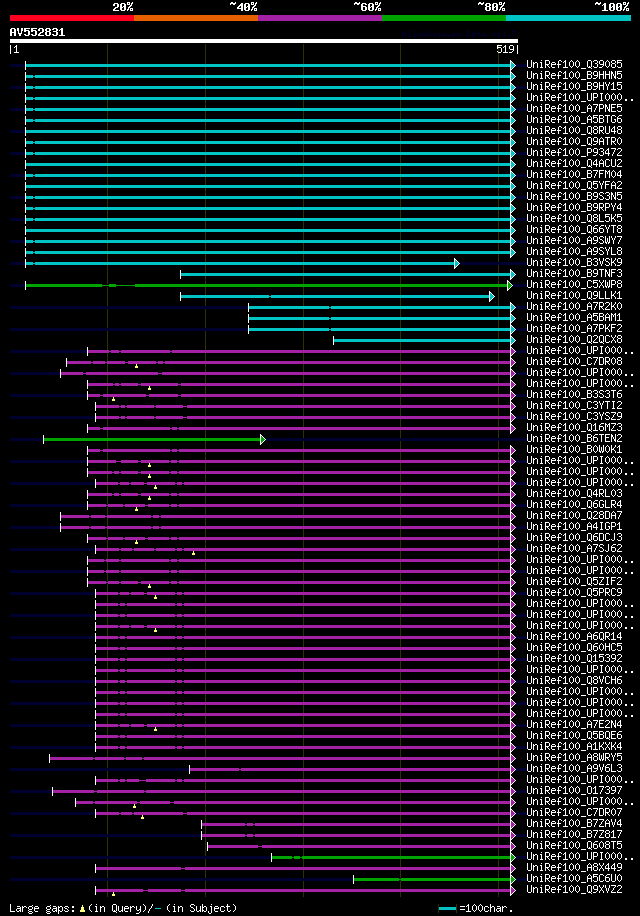Open hit UniRef100_B3VSK9
This screenshot has height=916, width=640.
pyautogui.click(x=574, y=262)
